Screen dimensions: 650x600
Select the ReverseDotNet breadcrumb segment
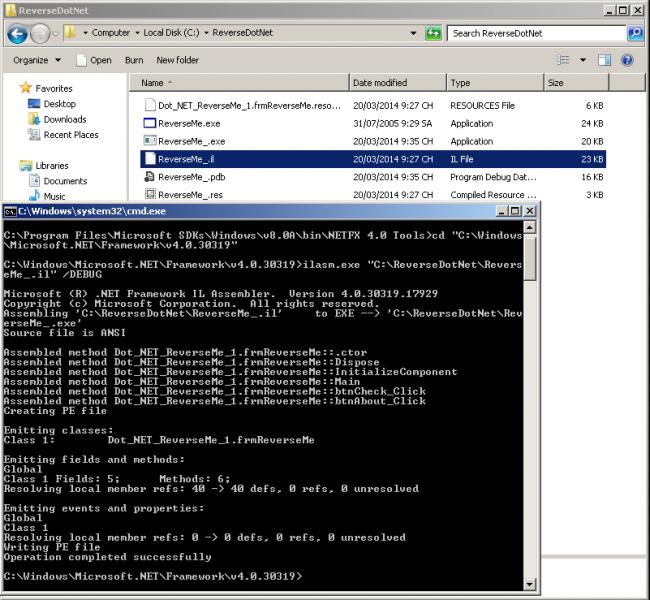tap(243, 33)
